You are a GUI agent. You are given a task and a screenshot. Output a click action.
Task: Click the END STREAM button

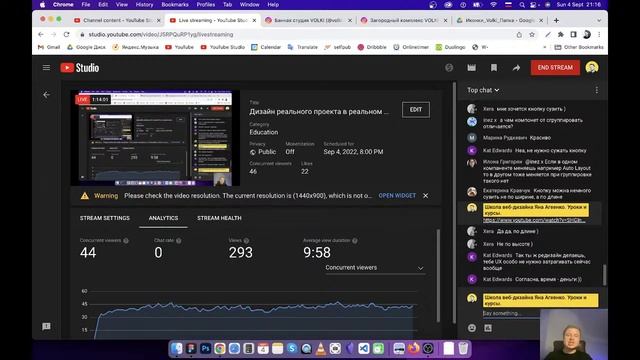(555, 68)
